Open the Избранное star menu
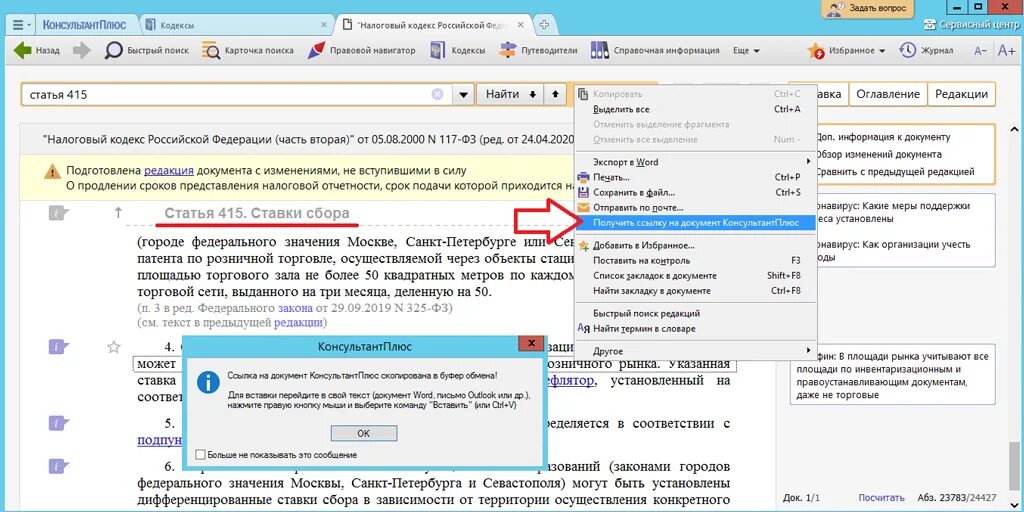Image resolution: width=1024 pixels, height=512 pixels. [x=846, y=50]
